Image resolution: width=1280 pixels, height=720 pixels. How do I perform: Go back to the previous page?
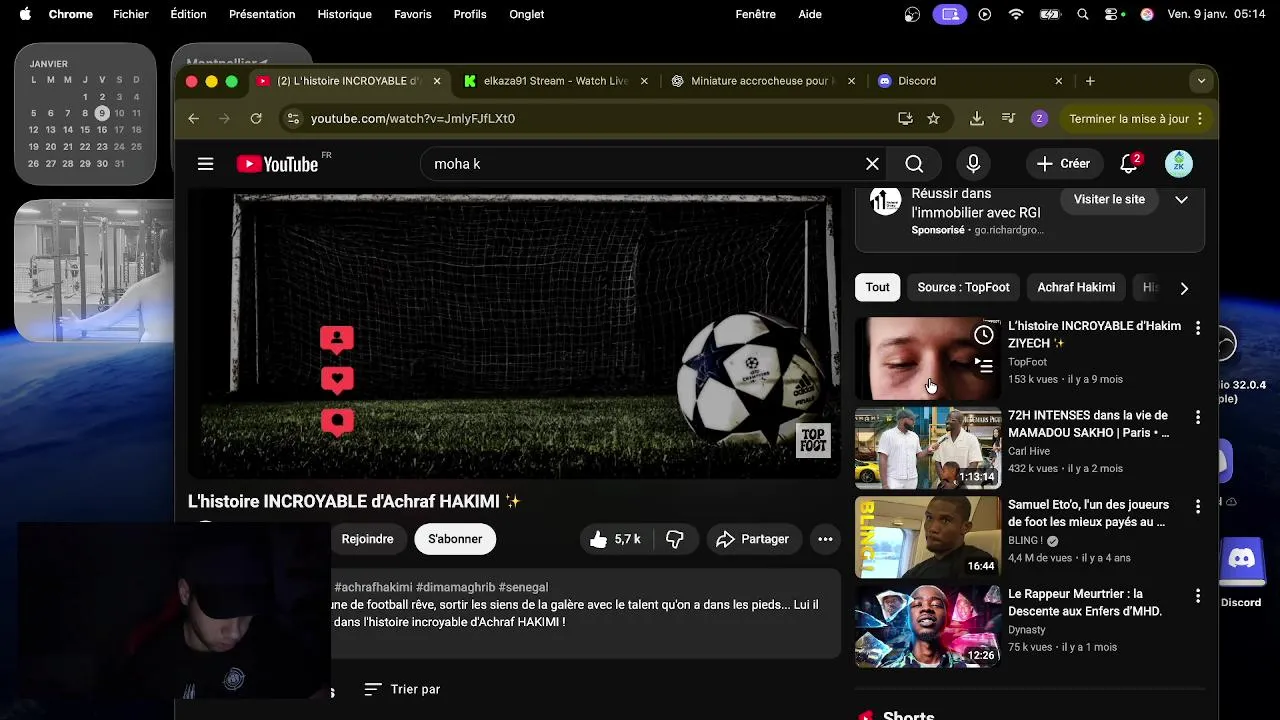194,118
